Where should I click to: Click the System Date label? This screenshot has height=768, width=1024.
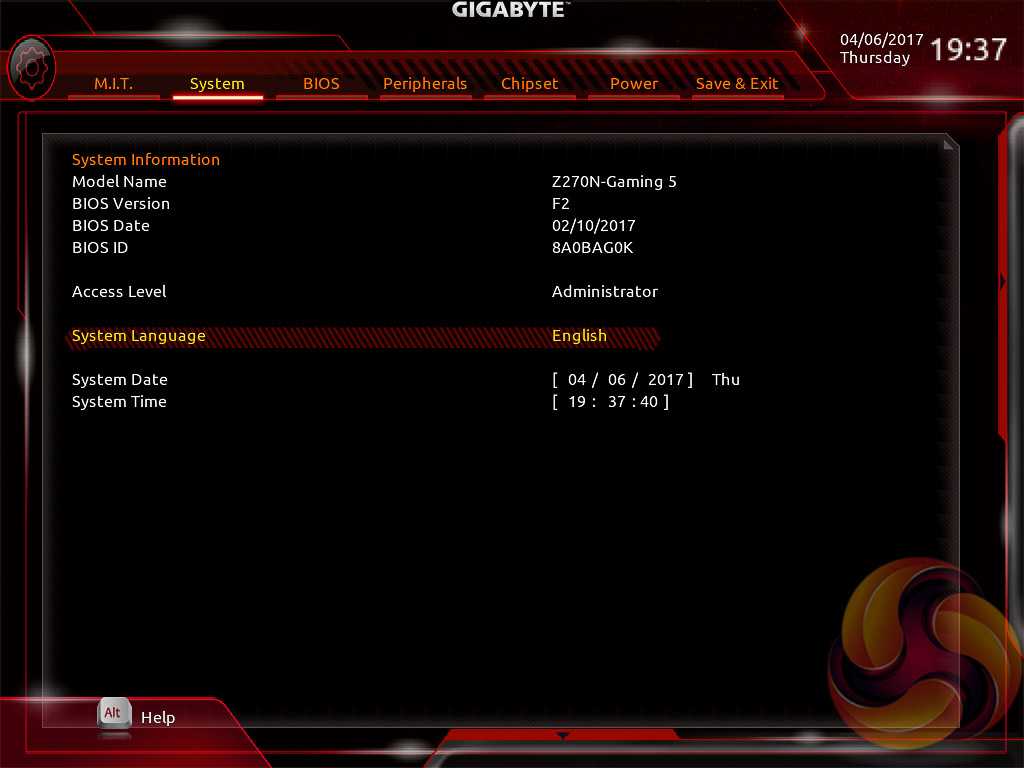tap(120, 380)
